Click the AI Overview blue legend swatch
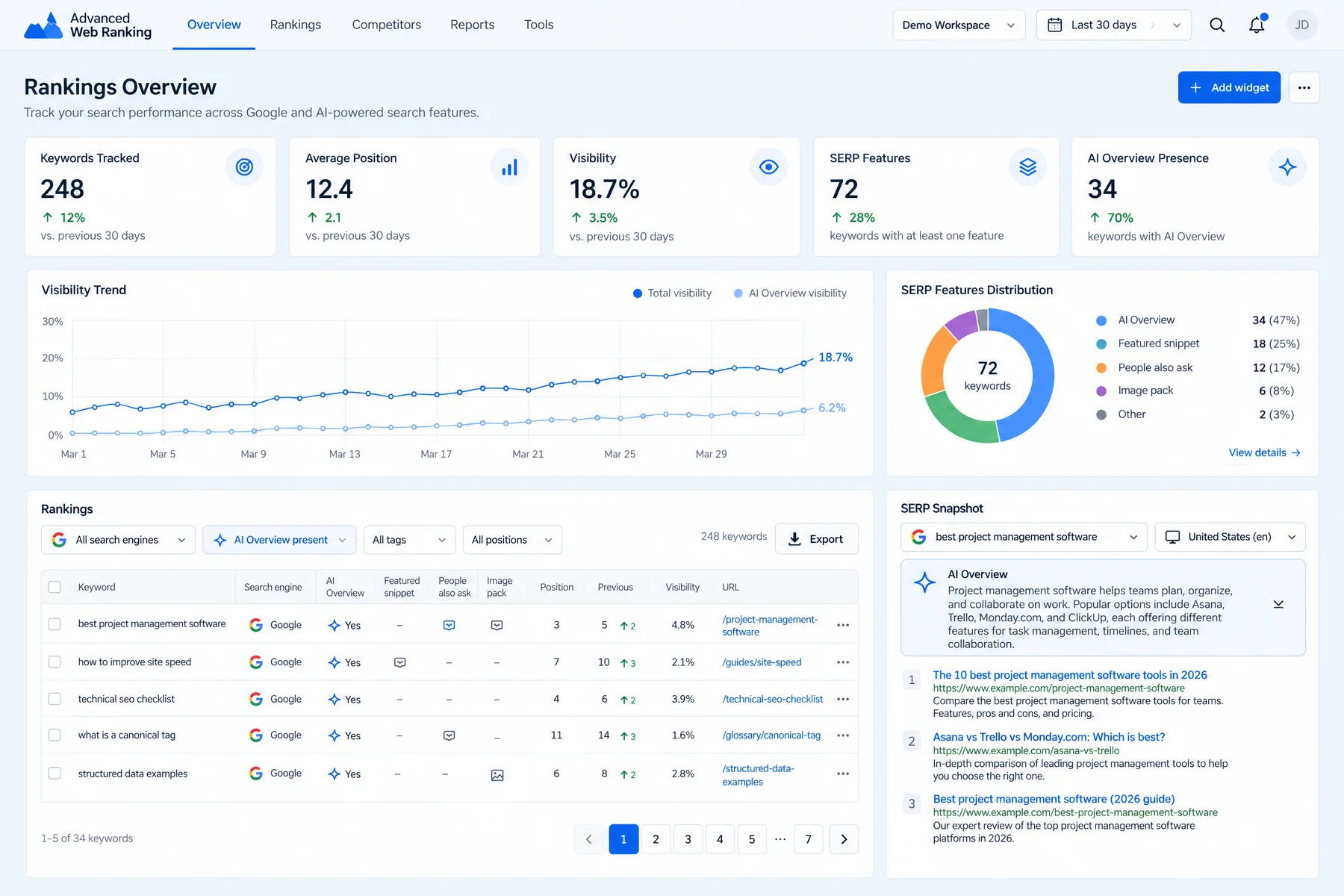1344x896 pixels. point(1101,320)
